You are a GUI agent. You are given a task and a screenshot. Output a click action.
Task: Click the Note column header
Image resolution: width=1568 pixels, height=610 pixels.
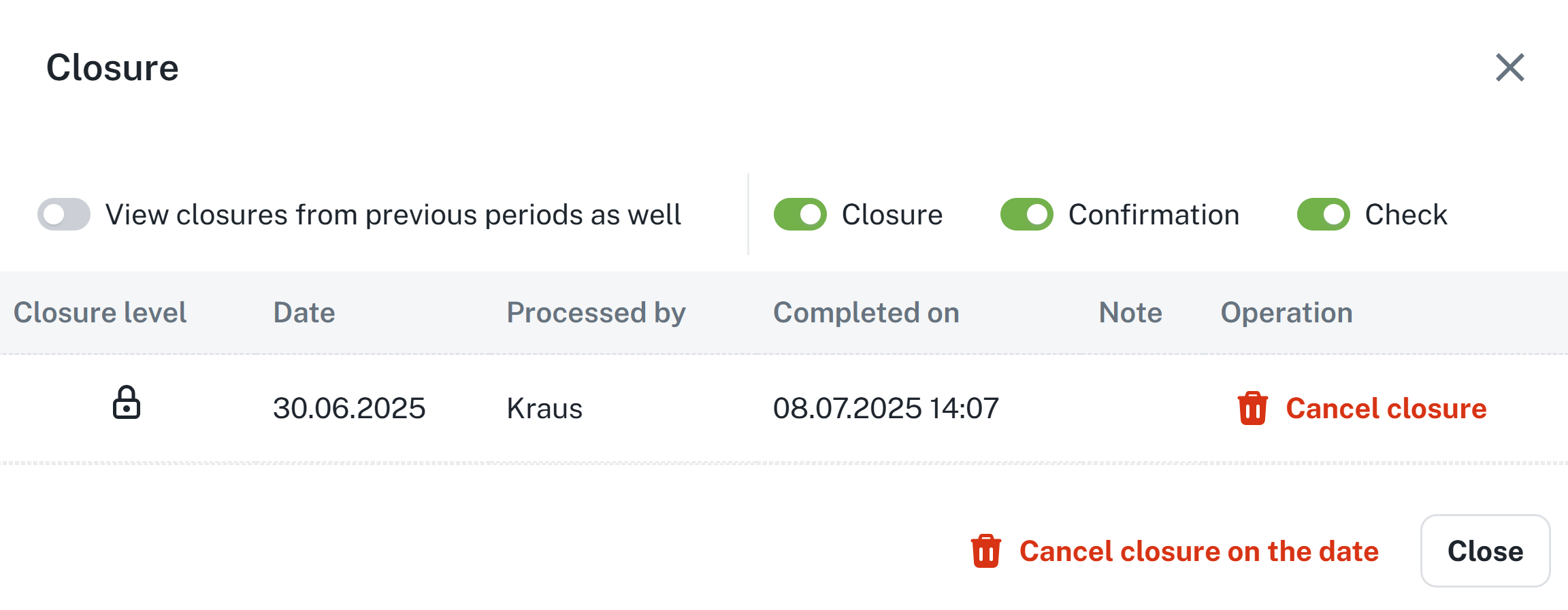coord(1130,313)
